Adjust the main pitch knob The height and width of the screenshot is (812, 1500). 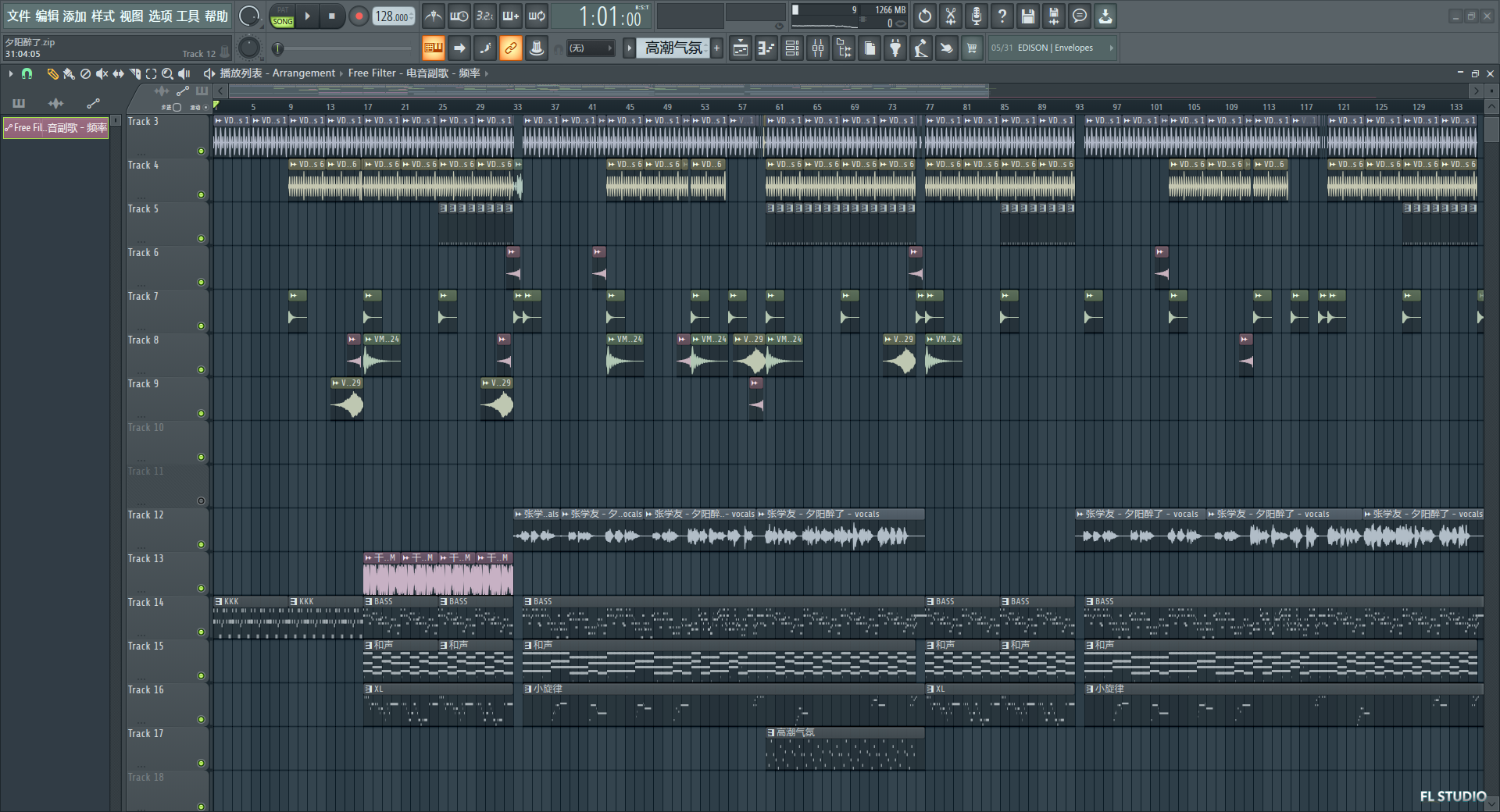[x=249, y=48]
